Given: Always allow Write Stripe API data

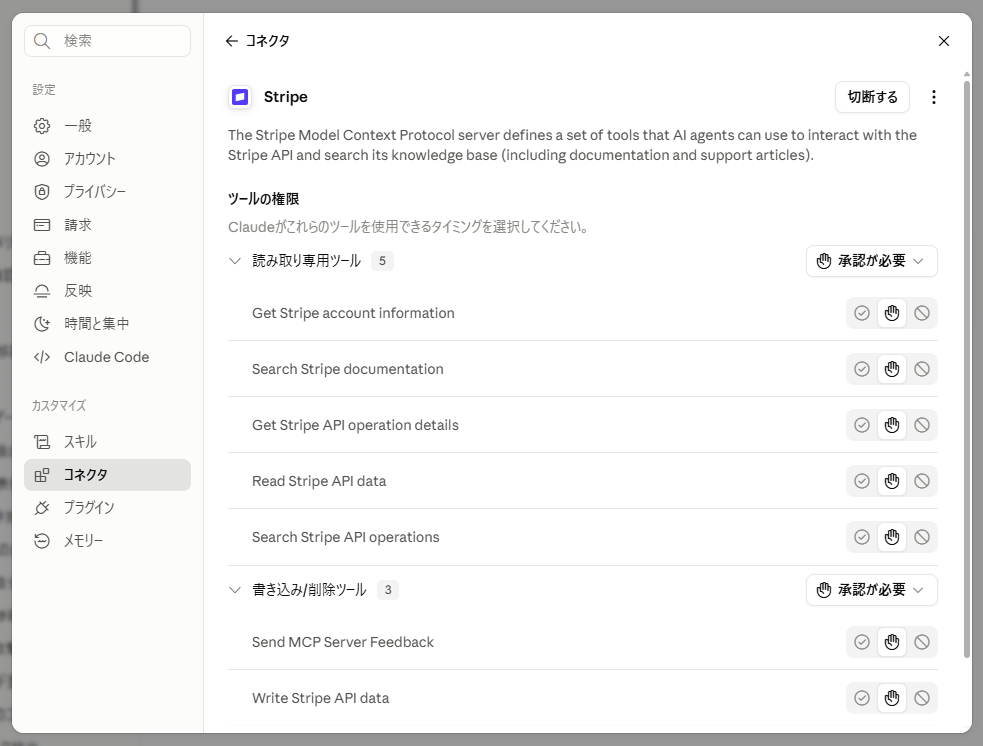Looking at the screenshot, I should point(862,698).
